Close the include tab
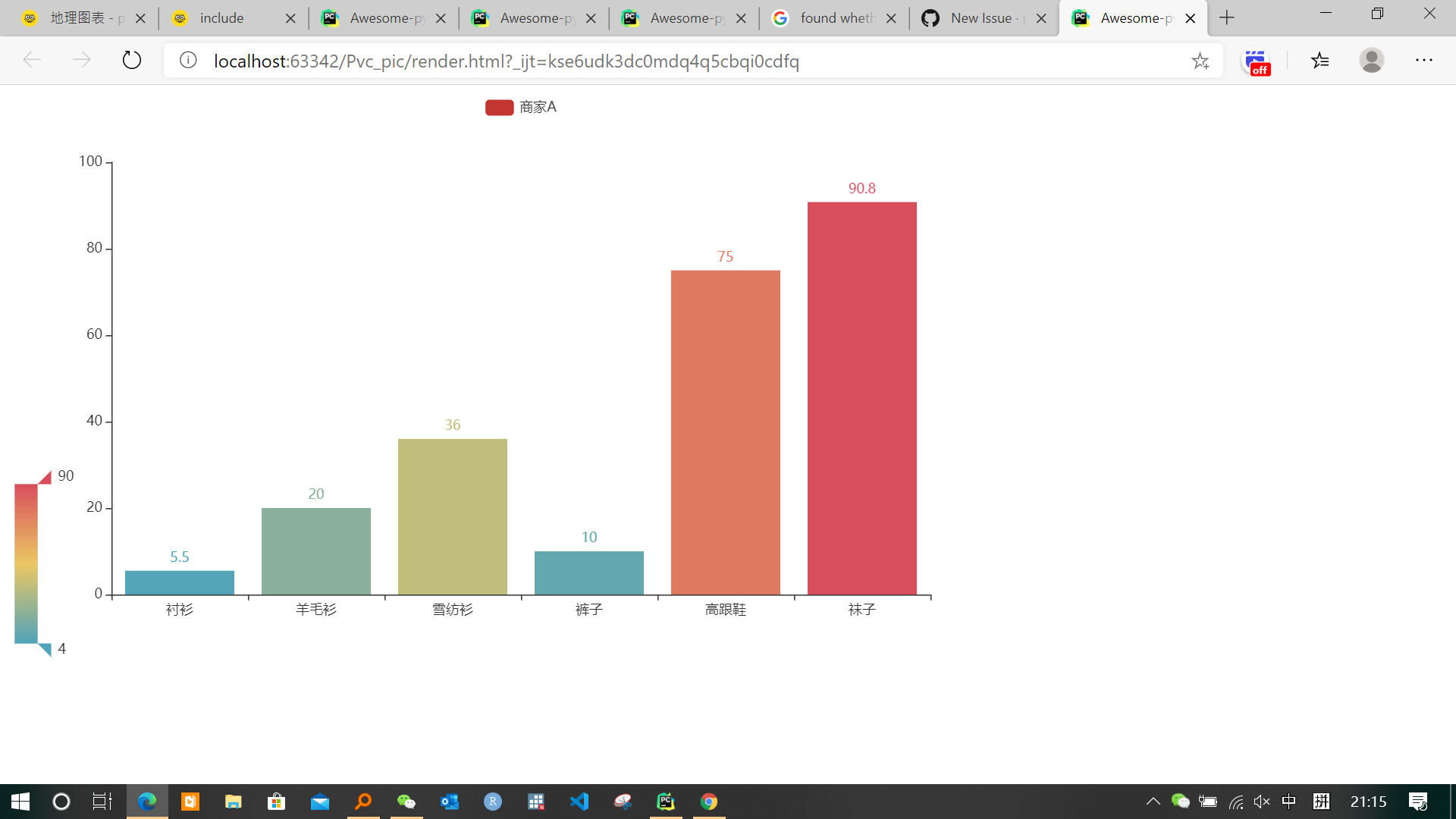Image resolution: width=1456 pixels, height=819 pixels. point(290,18)
